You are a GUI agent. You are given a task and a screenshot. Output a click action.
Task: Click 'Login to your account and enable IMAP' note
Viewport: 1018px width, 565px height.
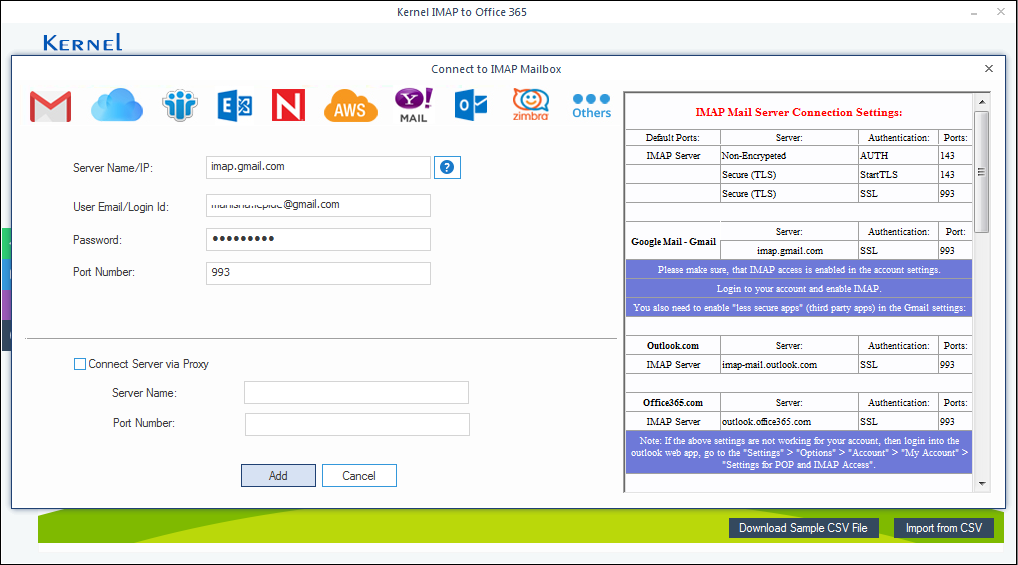coord(799,288)
